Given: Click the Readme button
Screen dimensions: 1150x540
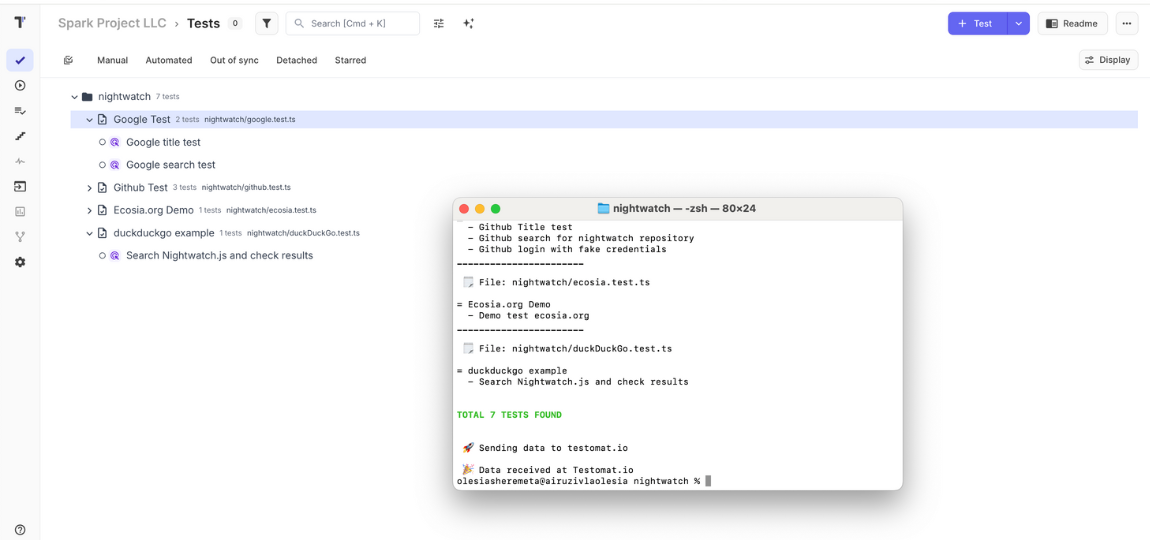Looking at the screenshot, I should (1071, 23).
